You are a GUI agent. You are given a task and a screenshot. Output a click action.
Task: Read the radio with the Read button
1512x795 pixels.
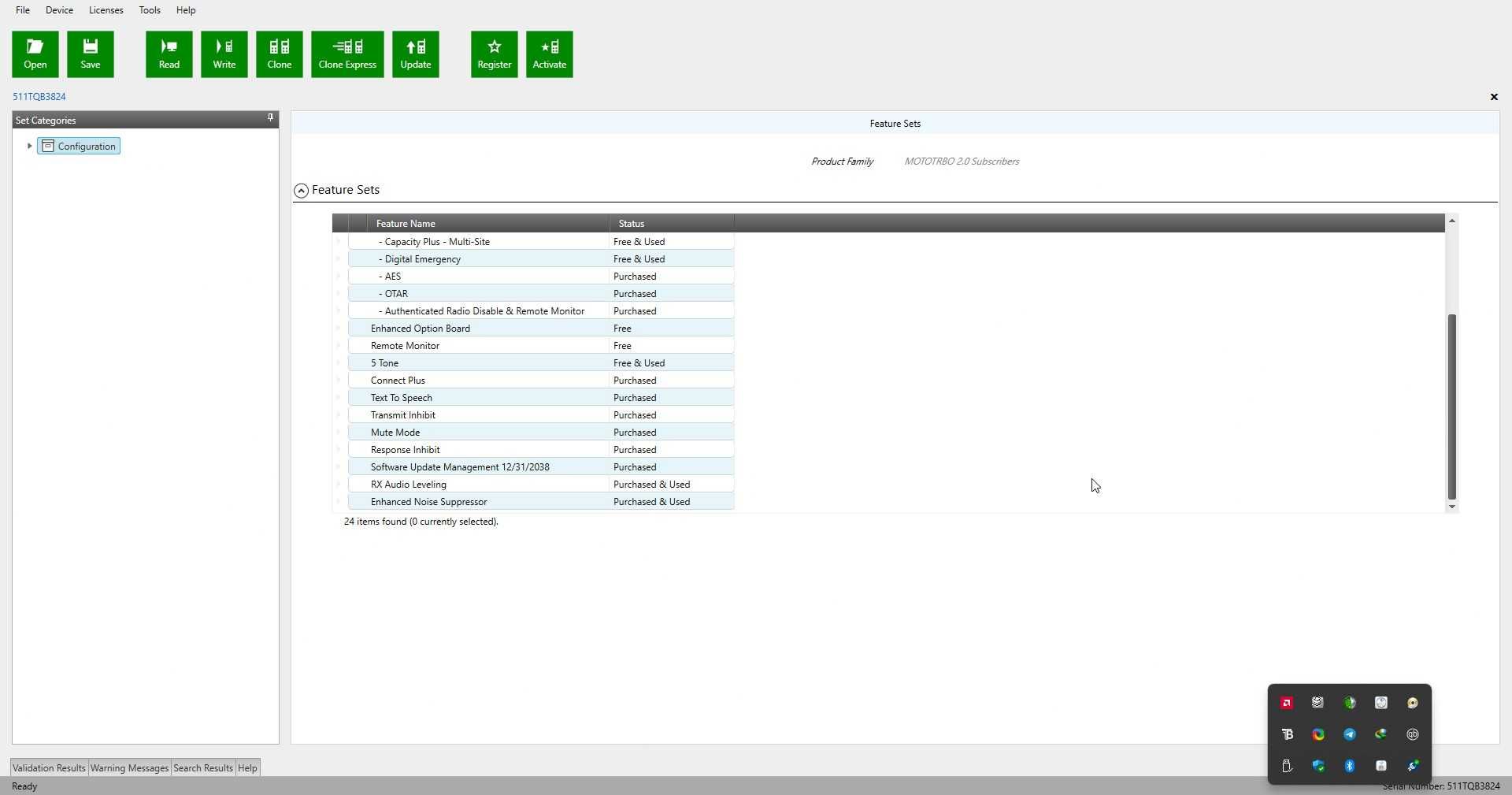pyautogui.click(x=169, y=54)
